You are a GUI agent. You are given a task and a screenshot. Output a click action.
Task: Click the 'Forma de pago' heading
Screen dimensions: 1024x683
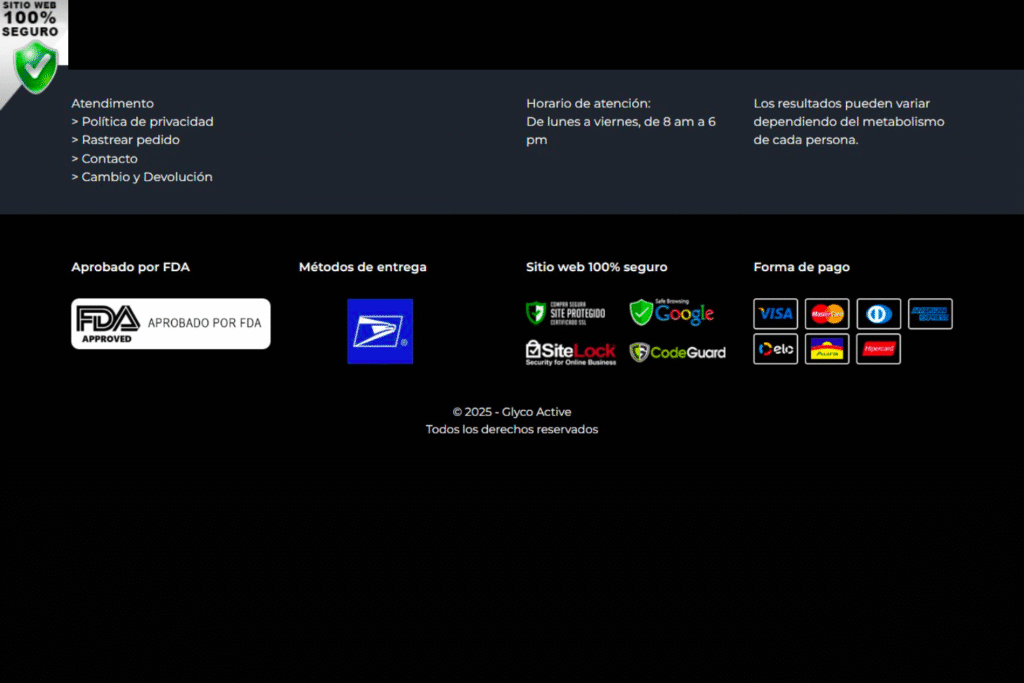[801, 267]
